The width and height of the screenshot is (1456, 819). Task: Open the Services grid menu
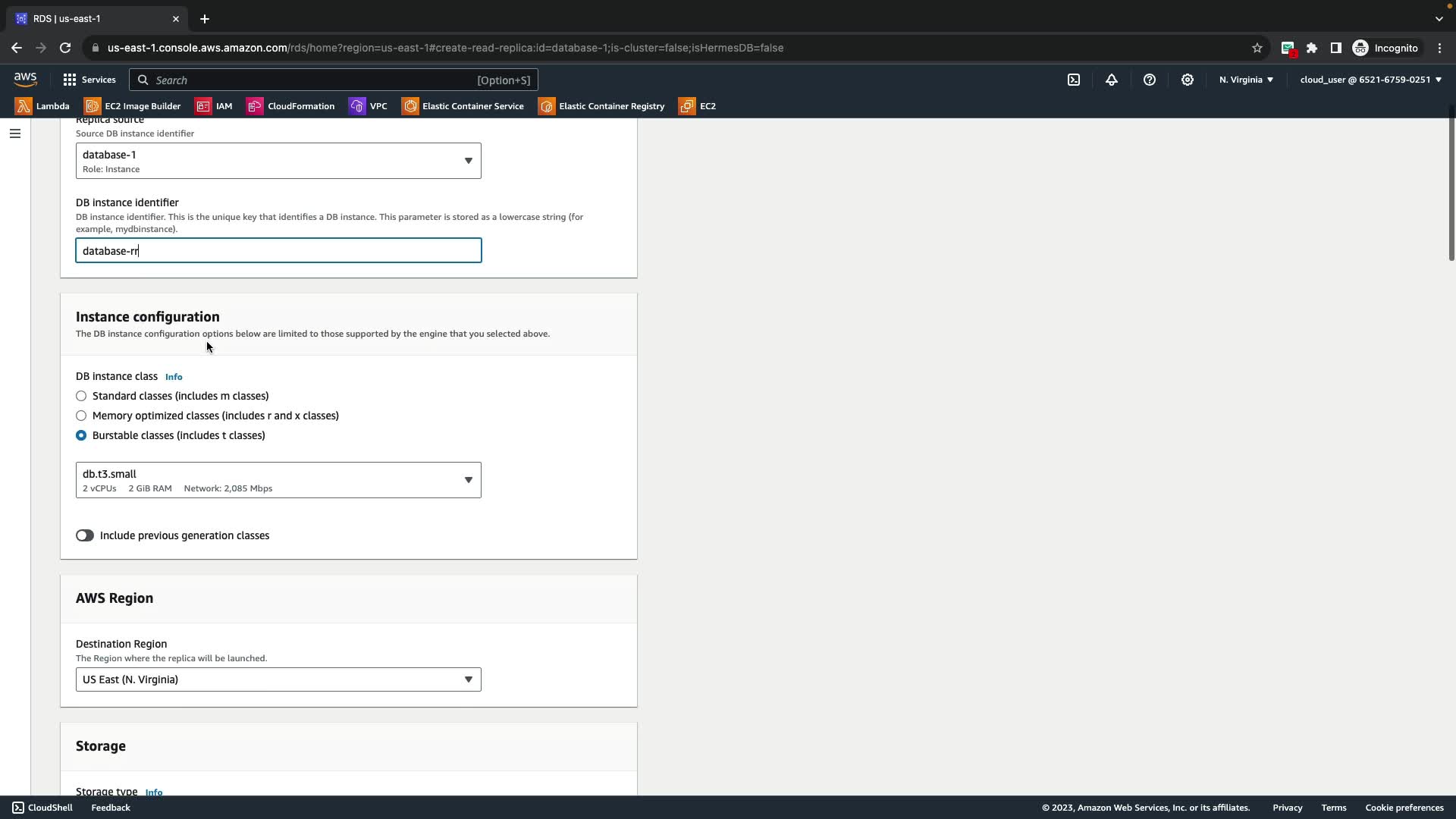pyautogui.click(x=89, y=80)
